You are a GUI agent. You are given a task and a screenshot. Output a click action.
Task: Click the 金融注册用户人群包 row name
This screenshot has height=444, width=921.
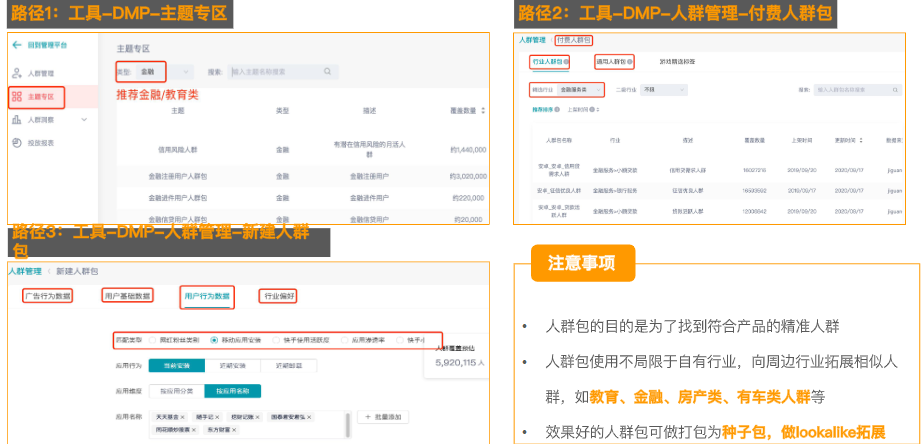[x=177, y=176]
